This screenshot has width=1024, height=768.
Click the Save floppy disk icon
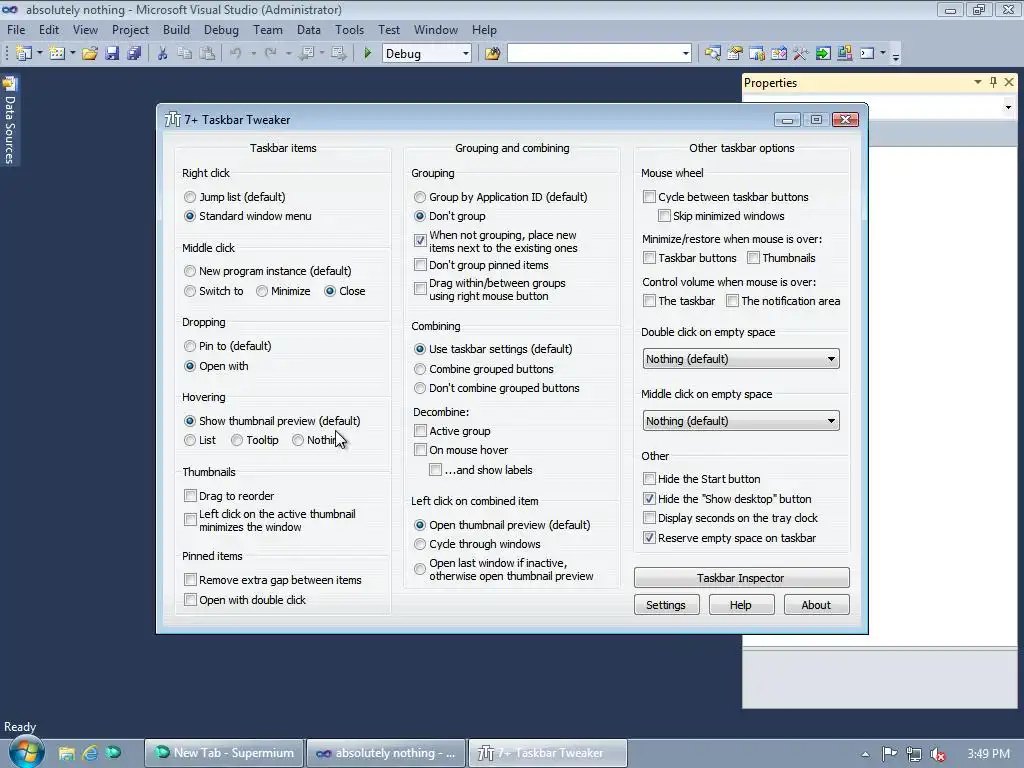[x=112, y=54]
